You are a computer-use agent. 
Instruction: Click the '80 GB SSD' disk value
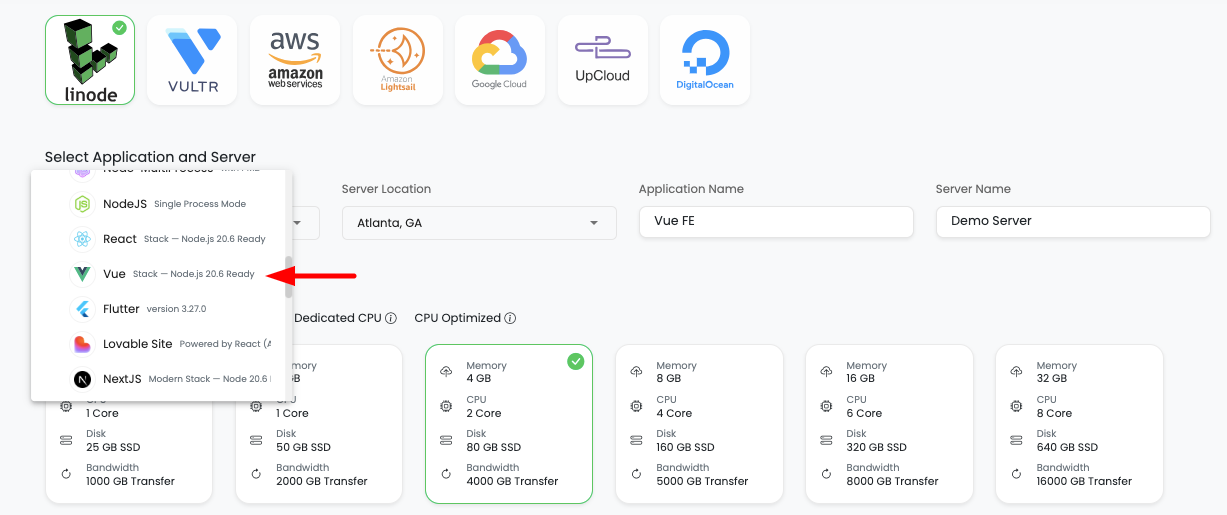coord(495,447)
